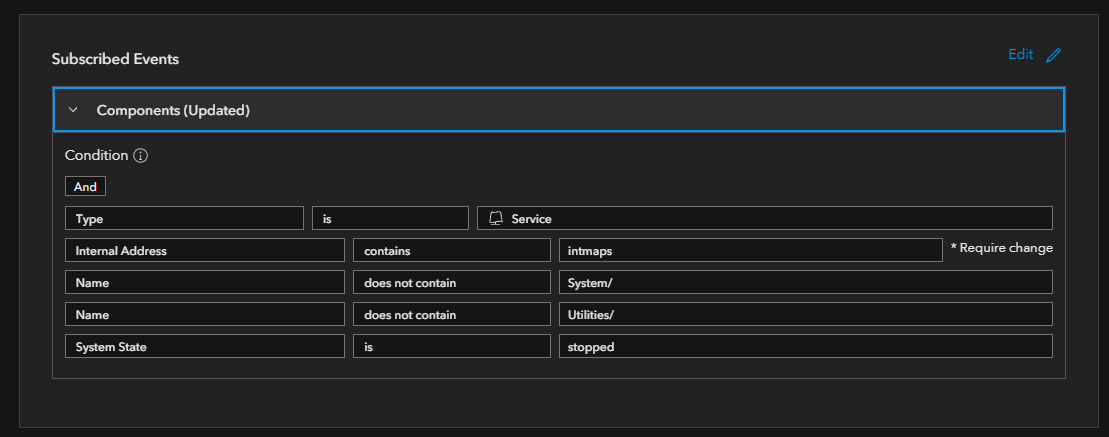Open "does not contain" operator beside Utilities/

(451, 314)
